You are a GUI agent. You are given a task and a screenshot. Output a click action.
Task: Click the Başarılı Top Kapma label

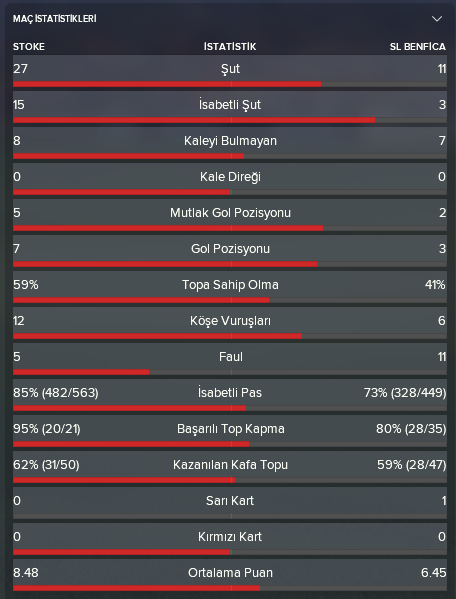click(x=231, y=429)
